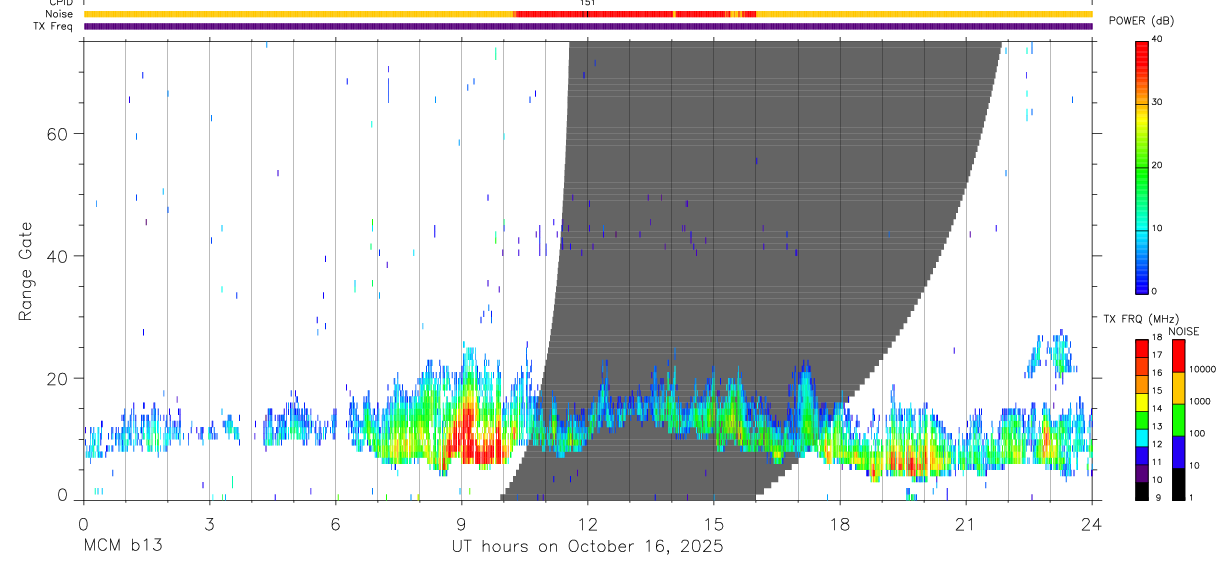1228x567 pixels.
Task: Click the 'Noise' row label at top left
Action: 60,14
